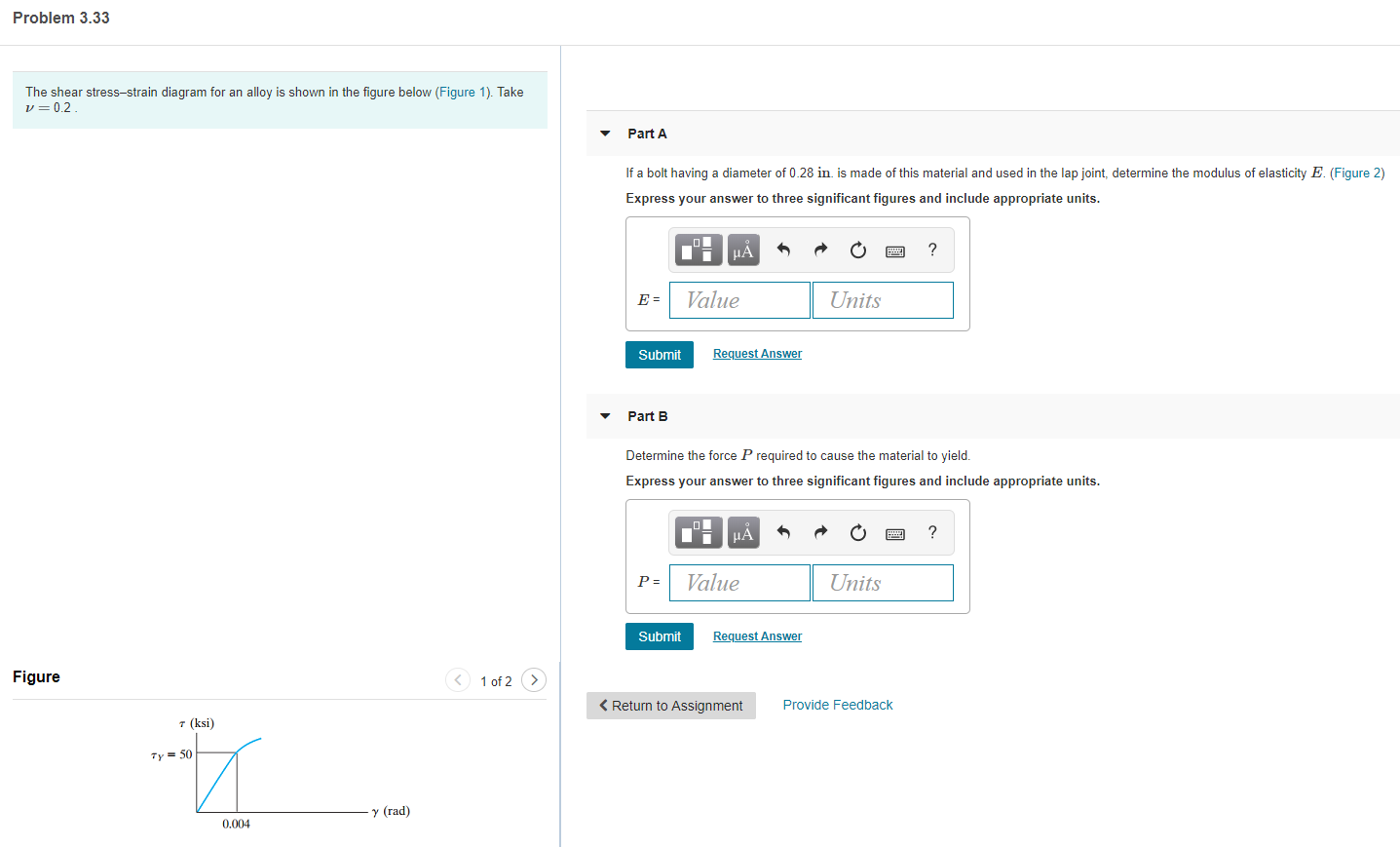Screen dimensions: 1400x847
Task: Open templates icon in Part A toolbar
Action: pos(699,250)
